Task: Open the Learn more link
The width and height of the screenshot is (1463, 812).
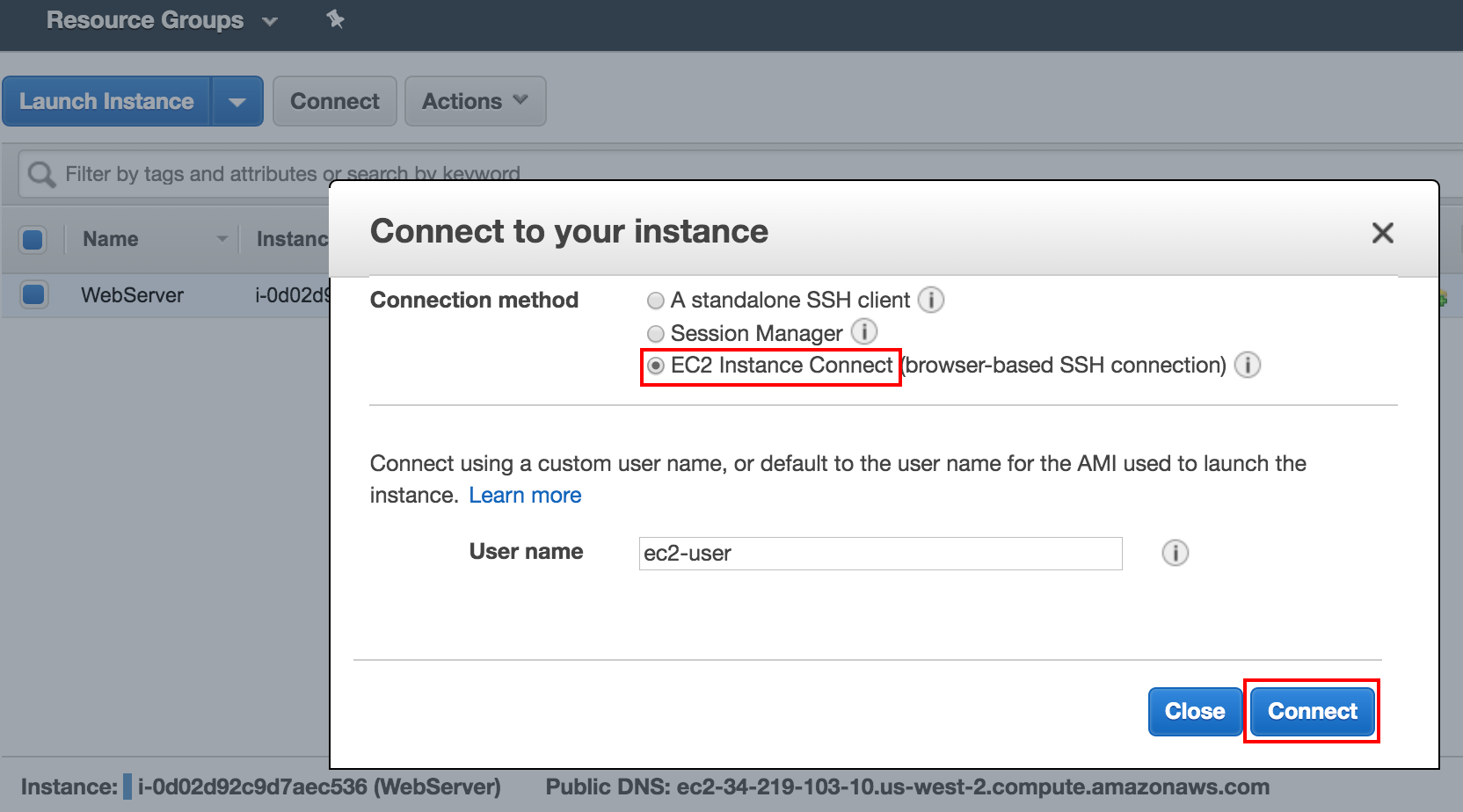Action: 525,496
